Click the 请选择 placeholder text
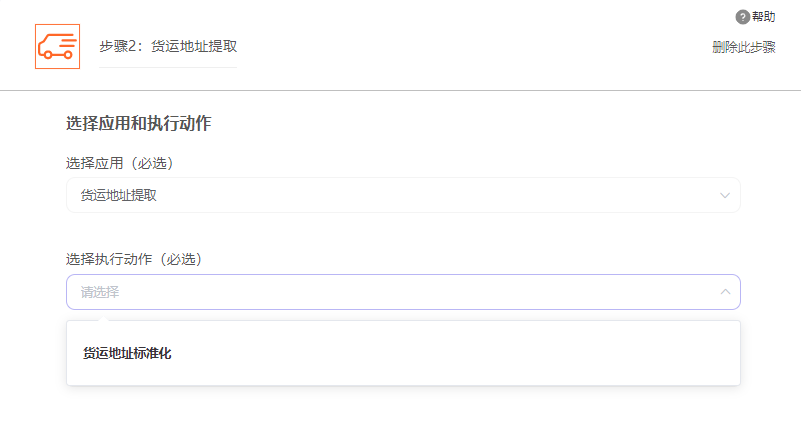801x432 pixels. 100,292
